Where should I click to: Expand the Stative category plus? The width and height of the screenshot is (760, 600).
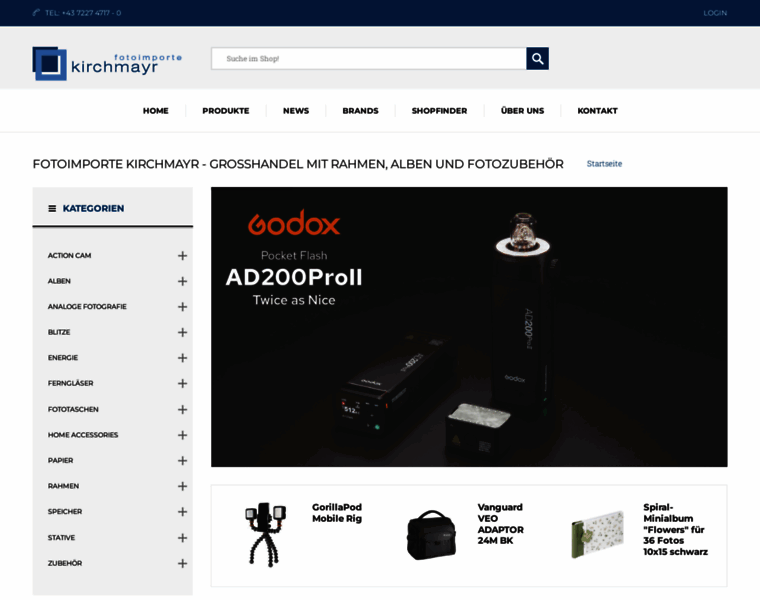click(182, 538)
